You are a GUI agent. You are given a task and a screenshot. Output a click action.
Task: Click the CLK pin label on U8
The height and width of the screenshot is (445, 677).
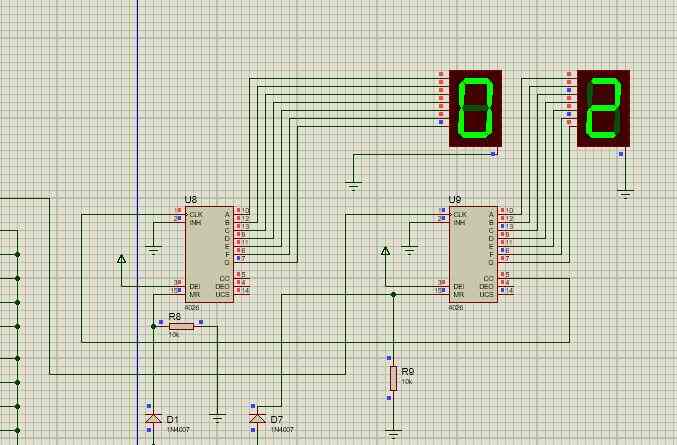(195, 213)
